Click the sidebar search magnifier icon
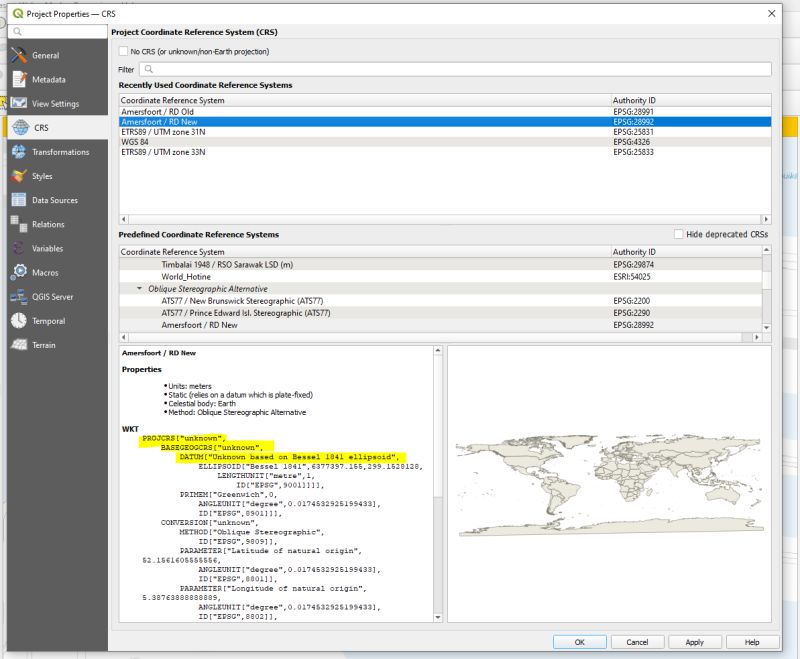 [x=17, y=32]
